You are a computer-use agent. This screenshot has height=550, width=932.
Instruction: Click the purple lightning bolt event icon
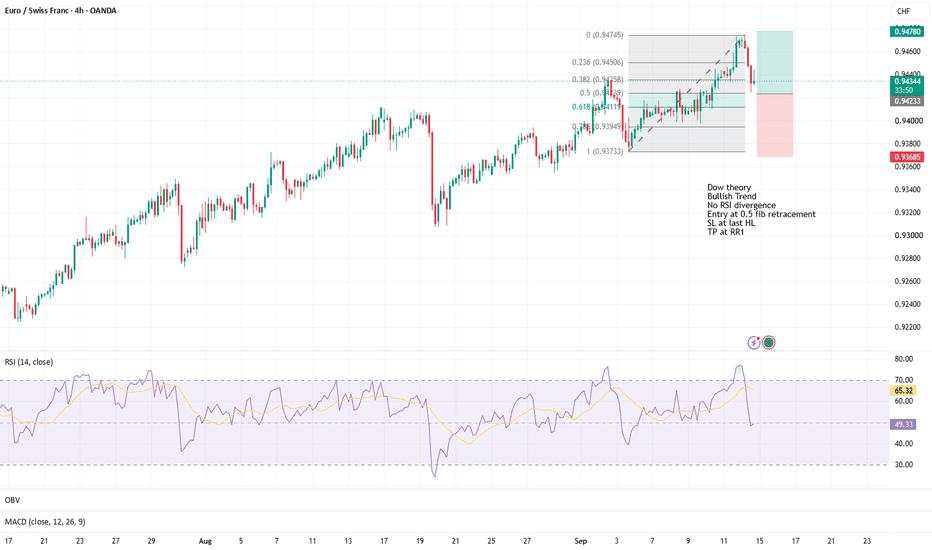[x=754, y=342]
